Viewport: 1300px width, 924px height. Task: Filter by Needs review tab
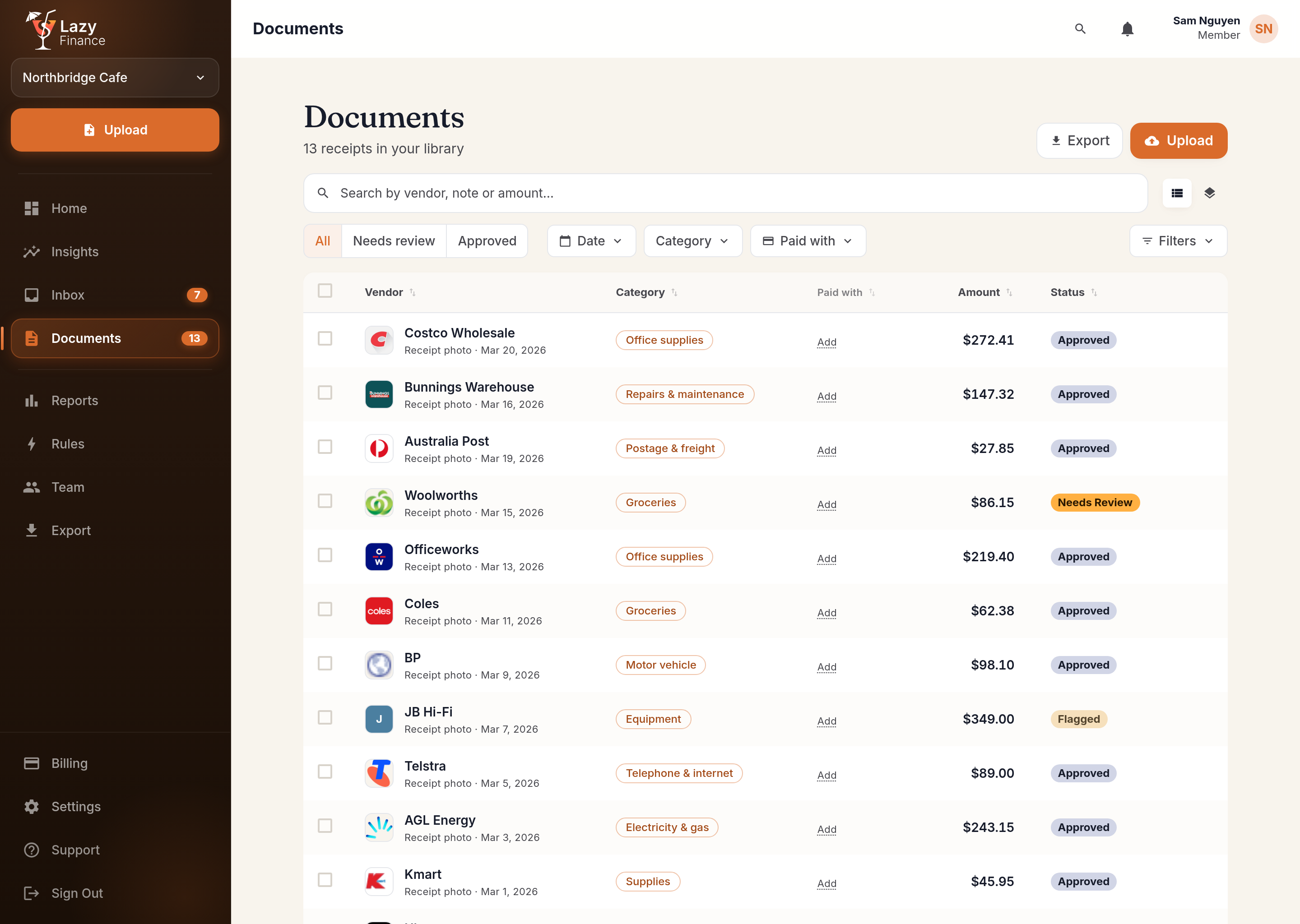click(x=394, y=241)
